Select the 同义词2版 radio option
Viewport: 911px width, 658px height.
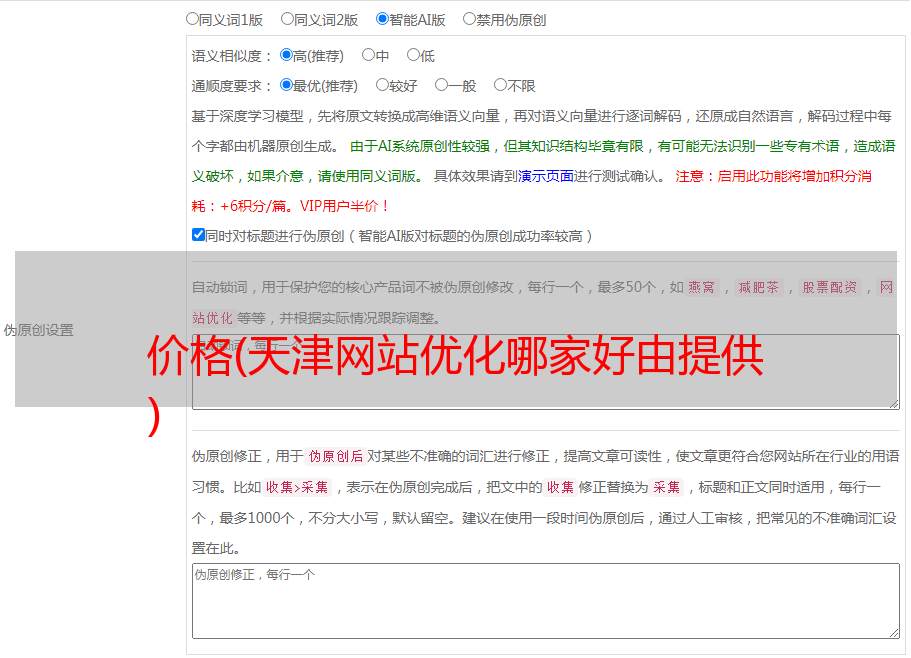click(287, 18)
